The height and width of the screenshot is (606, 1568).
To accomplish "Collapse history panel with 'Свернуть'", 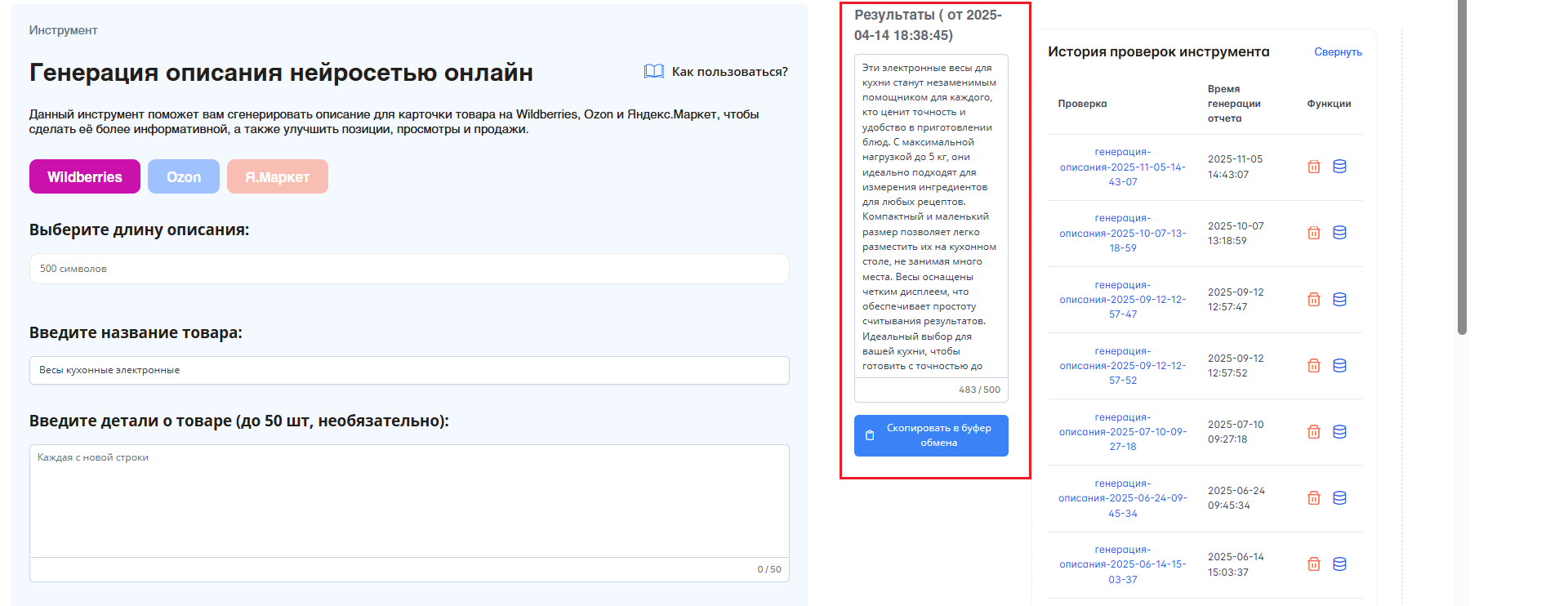I will 1338,52.
